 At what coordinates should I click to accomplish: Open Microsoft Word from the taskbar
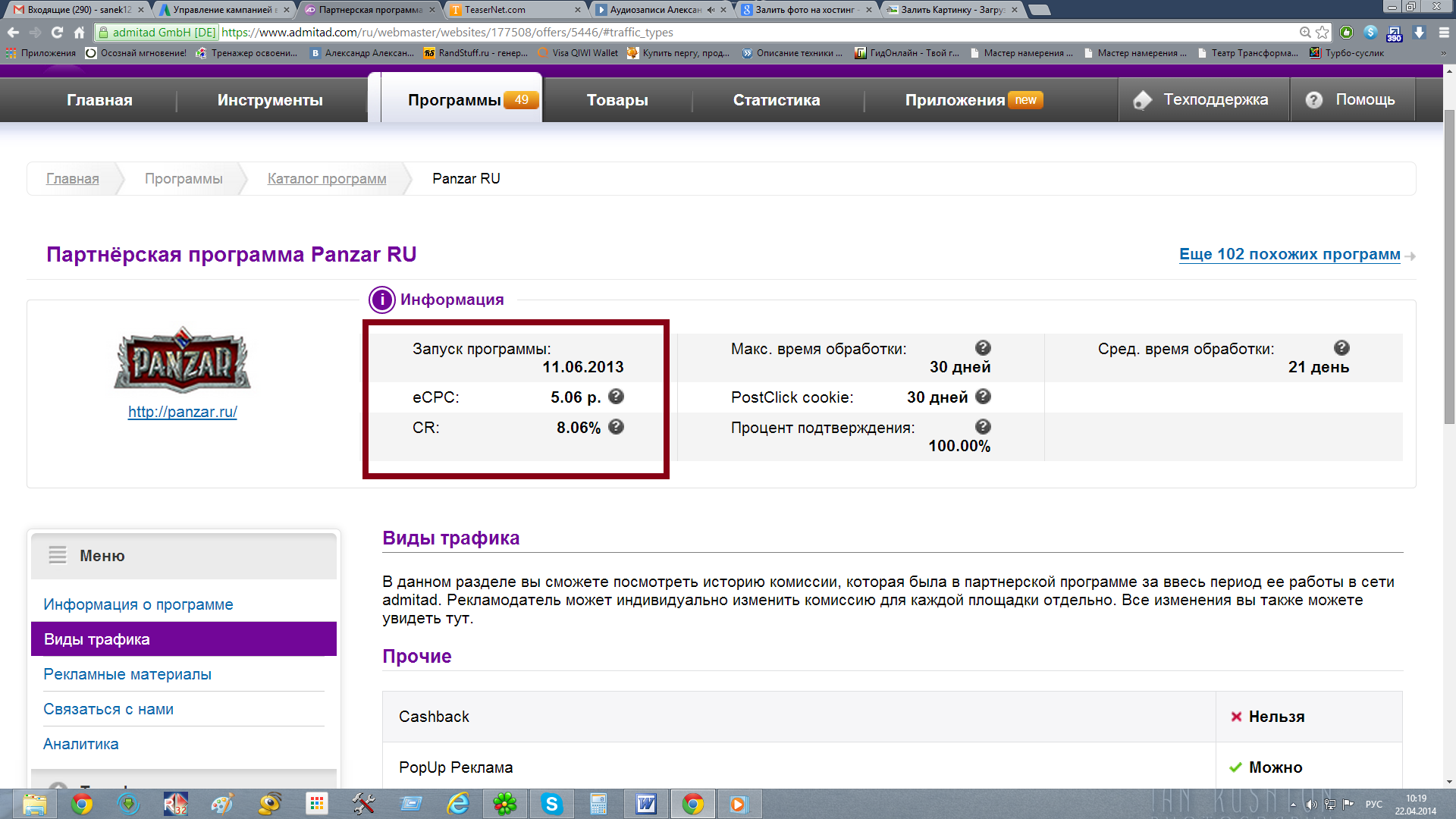645,804
